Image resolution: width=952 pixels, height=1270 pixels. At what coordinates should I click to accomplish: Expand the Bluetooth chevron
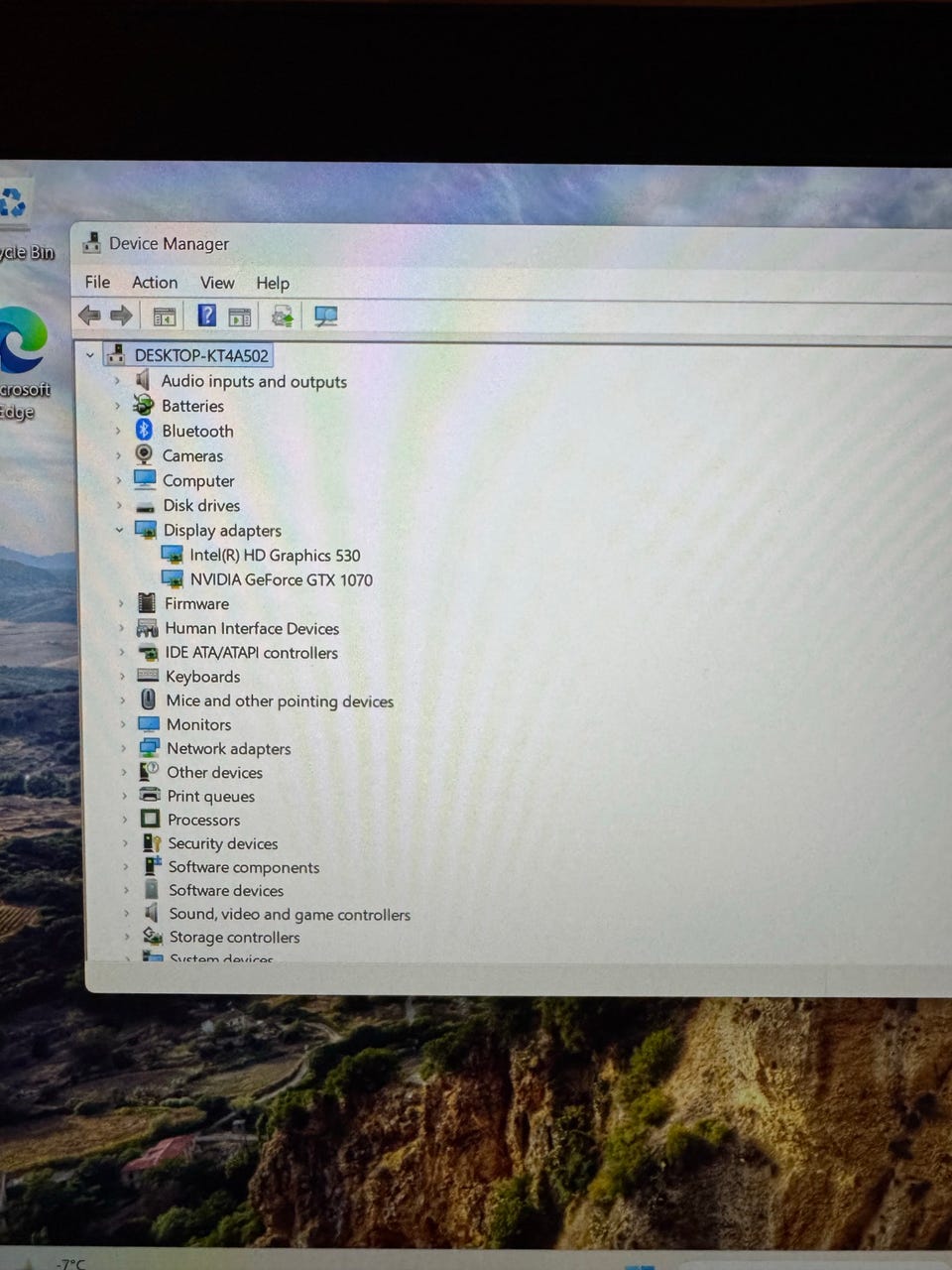pyautogui.click(x=118, y=430)
